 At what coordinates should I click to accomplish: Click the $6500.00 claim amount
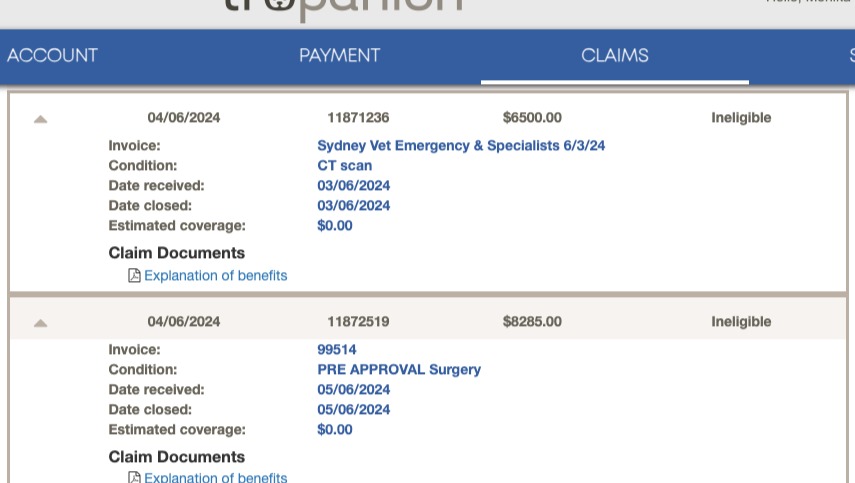coord(532,117)
